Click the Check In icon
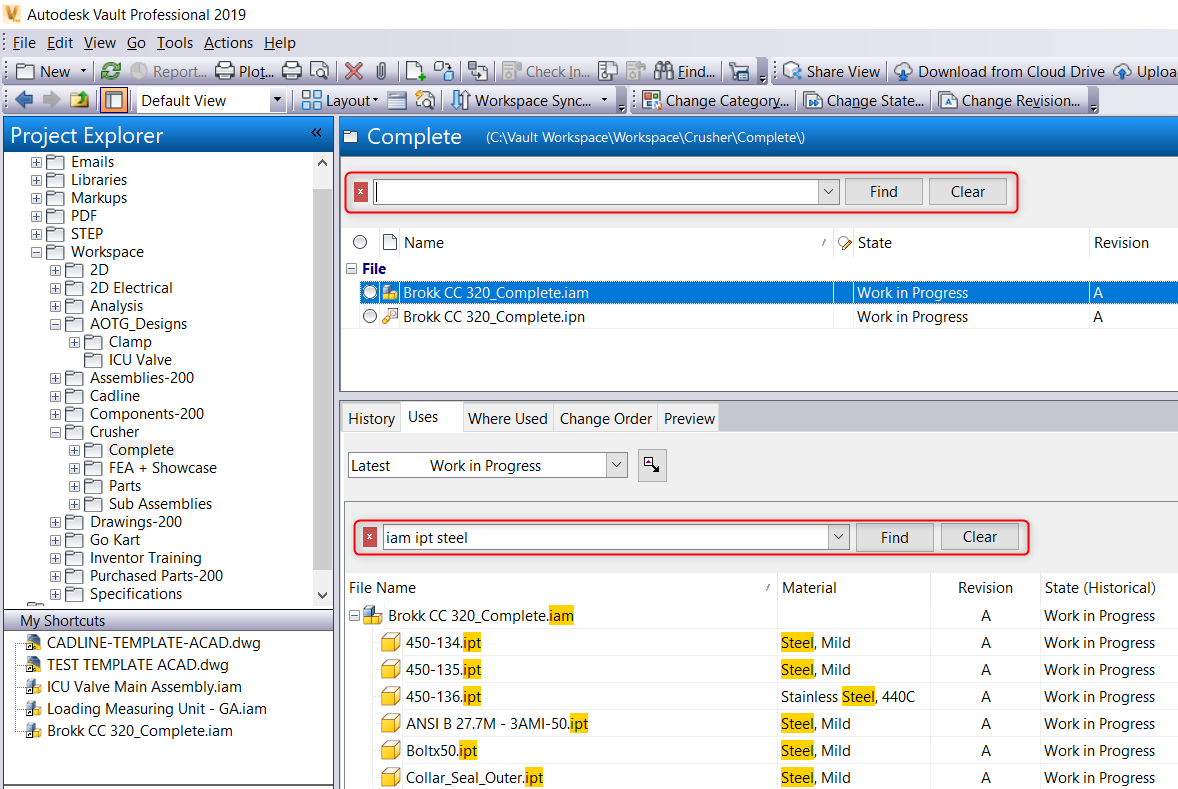Screen dimensions: 1178x789 (x=512, y=71)
